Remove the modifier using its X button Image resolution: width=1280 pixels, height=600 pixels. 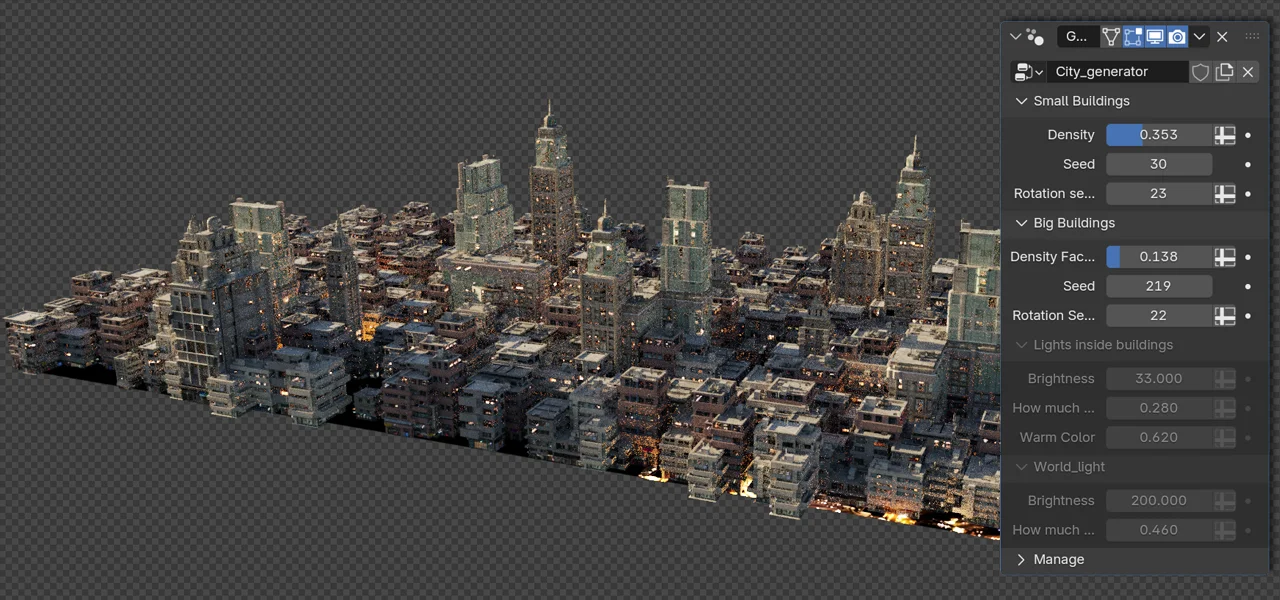[1222, 36]
